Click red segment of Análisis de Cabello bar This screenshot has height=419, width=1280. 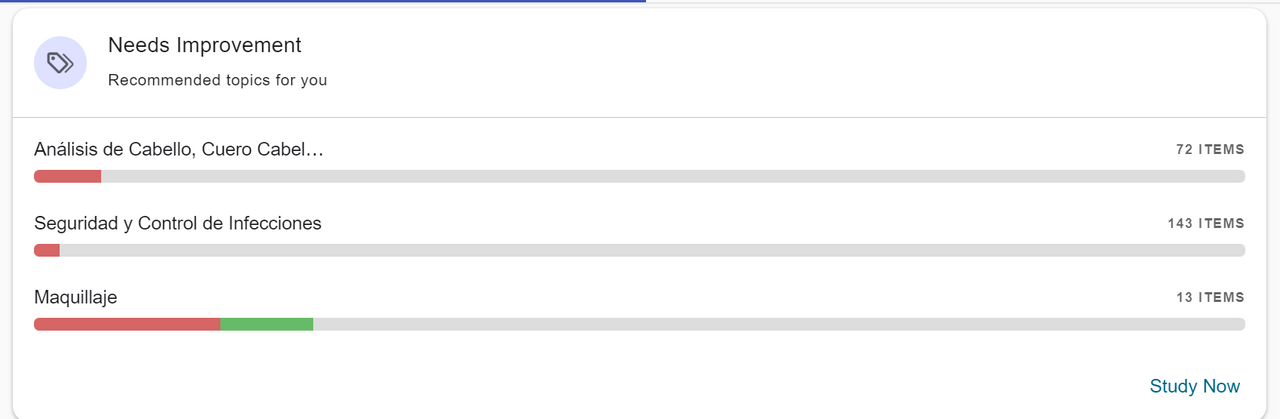point(67,177)
